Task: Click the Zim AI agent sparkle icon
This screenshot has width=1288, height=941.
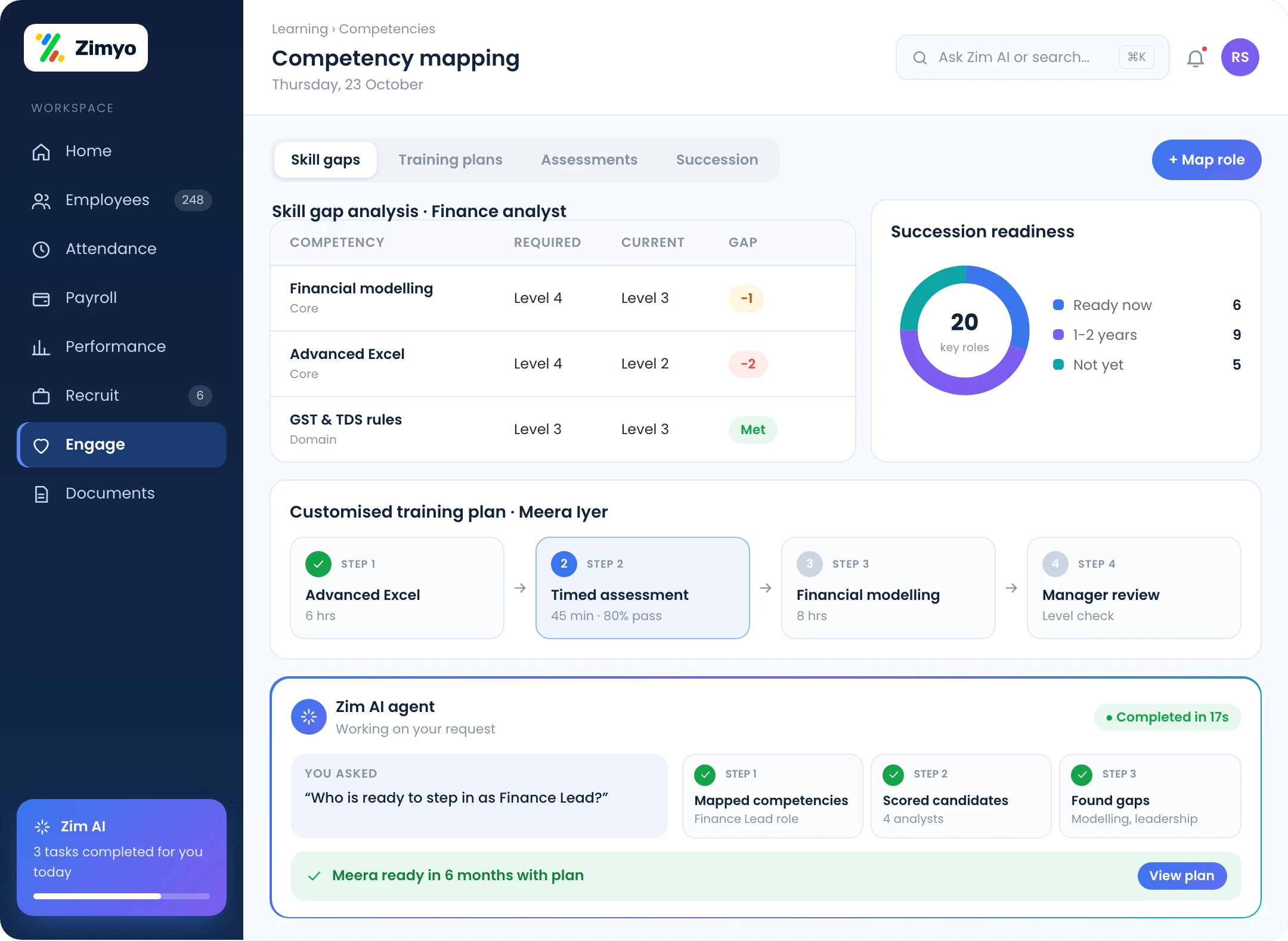Action: (x=309, y=717)
